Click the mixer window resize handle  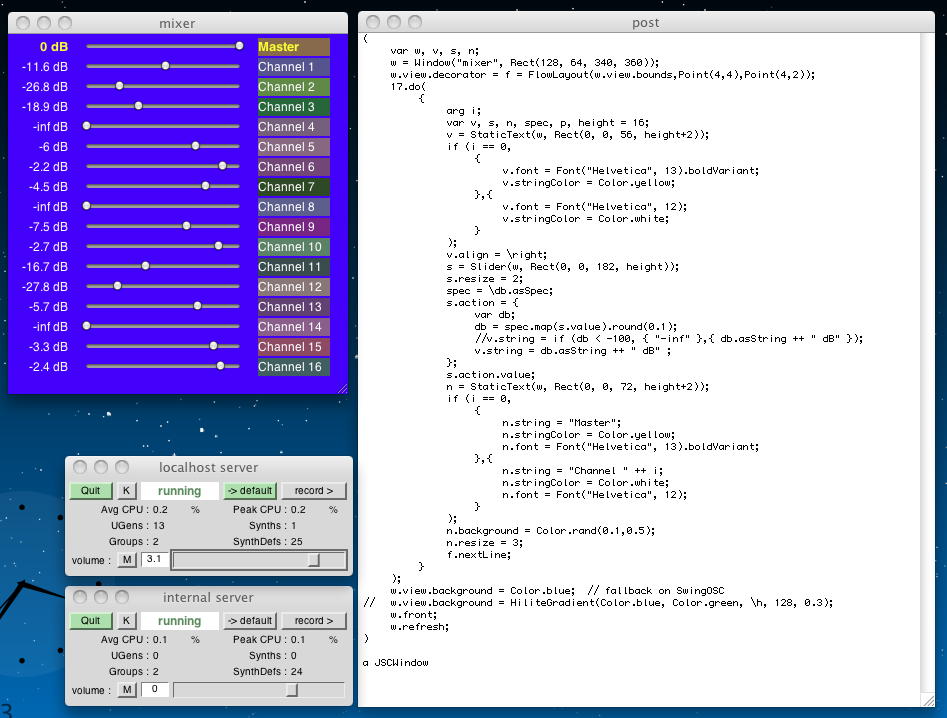[341, 388]
